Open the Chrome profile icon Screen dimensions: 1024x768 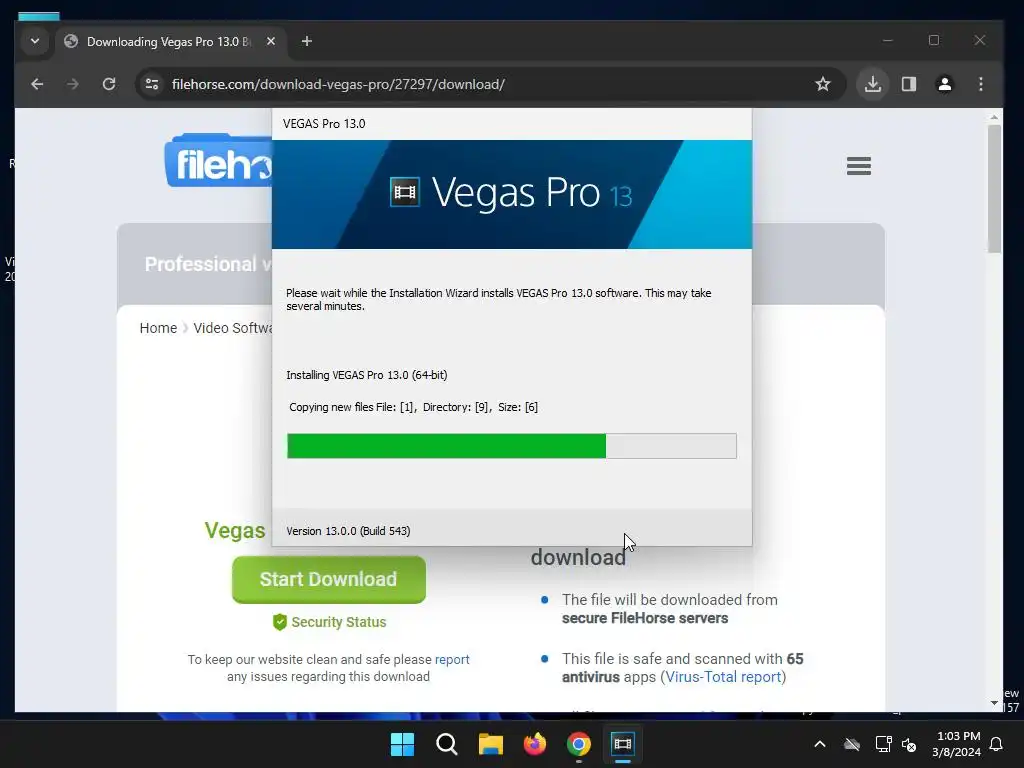[x=944, y=84]
